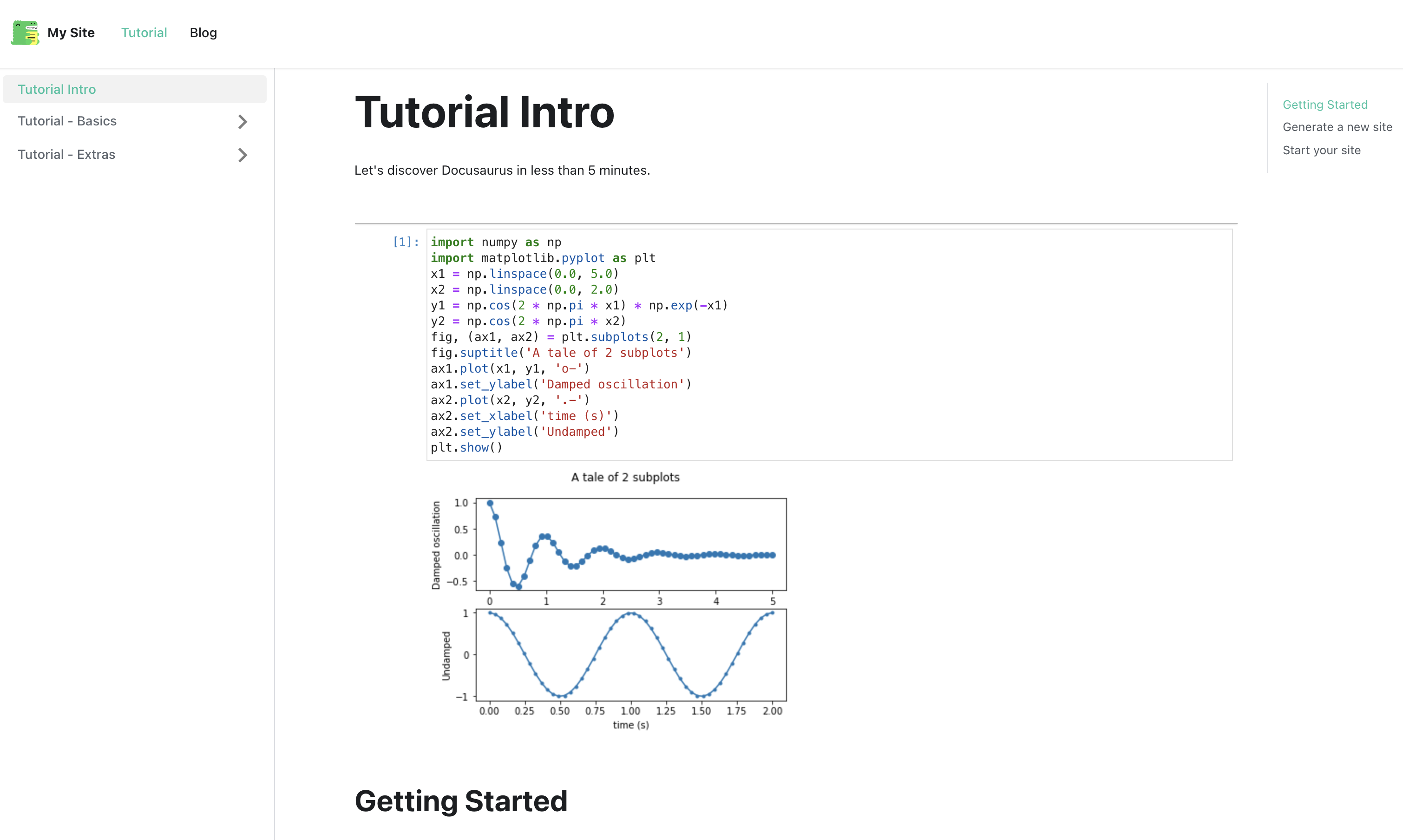The height and width of the screenshot is (840, 1403).
Task: Jump to Start your site section
Action: pyautogui.click(x=1321, y=151)
